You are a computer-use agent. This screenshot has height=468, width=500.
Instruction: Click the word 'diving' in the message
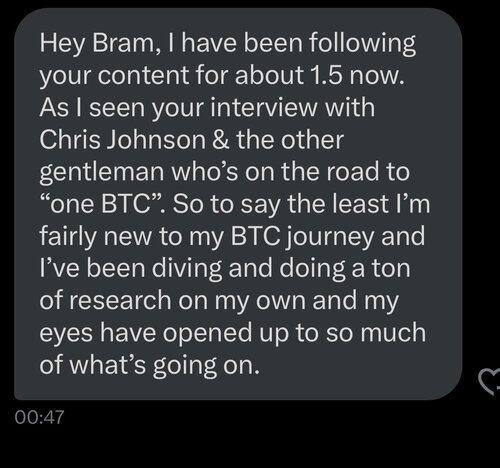[x=187, y=270]
